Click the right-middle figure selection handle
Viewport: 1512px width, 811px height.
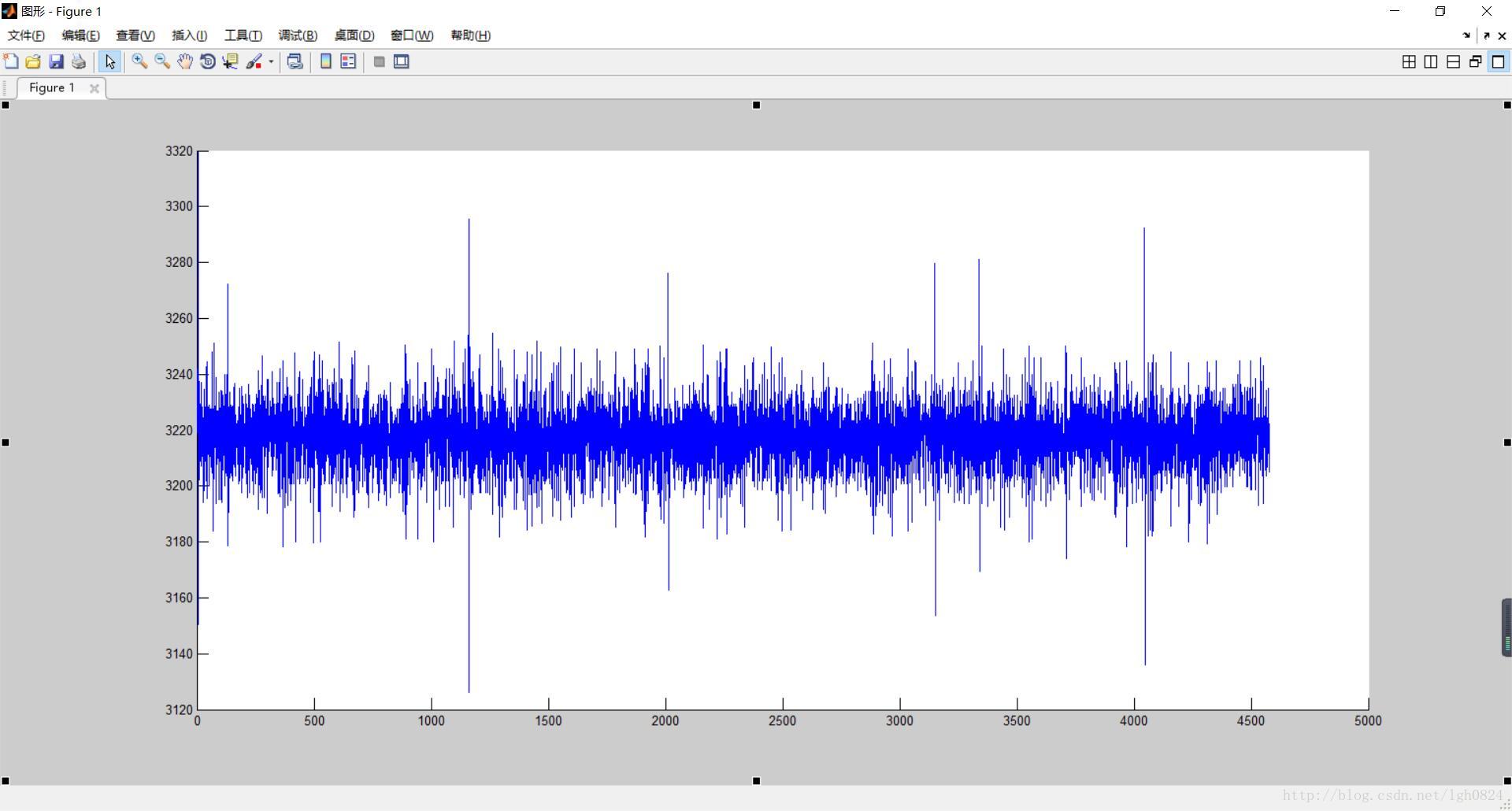1507,443
